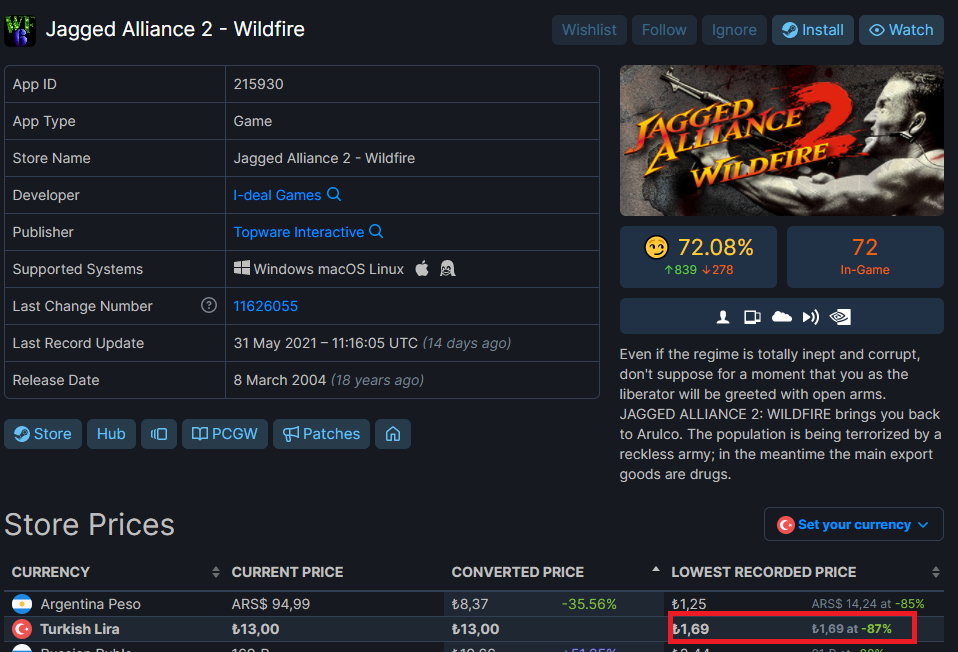Follow this app

(x=664, y=30)
